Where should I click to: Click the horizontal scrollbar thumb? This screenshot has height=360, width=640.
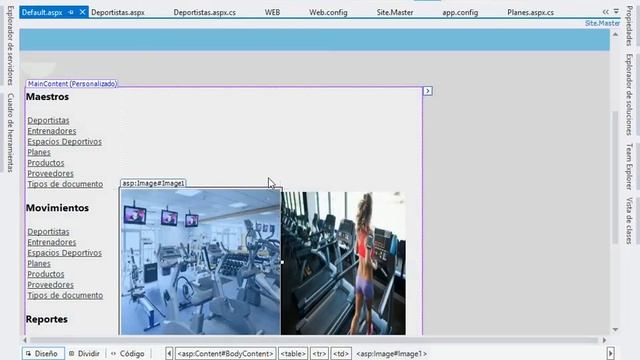pos(313,340)
